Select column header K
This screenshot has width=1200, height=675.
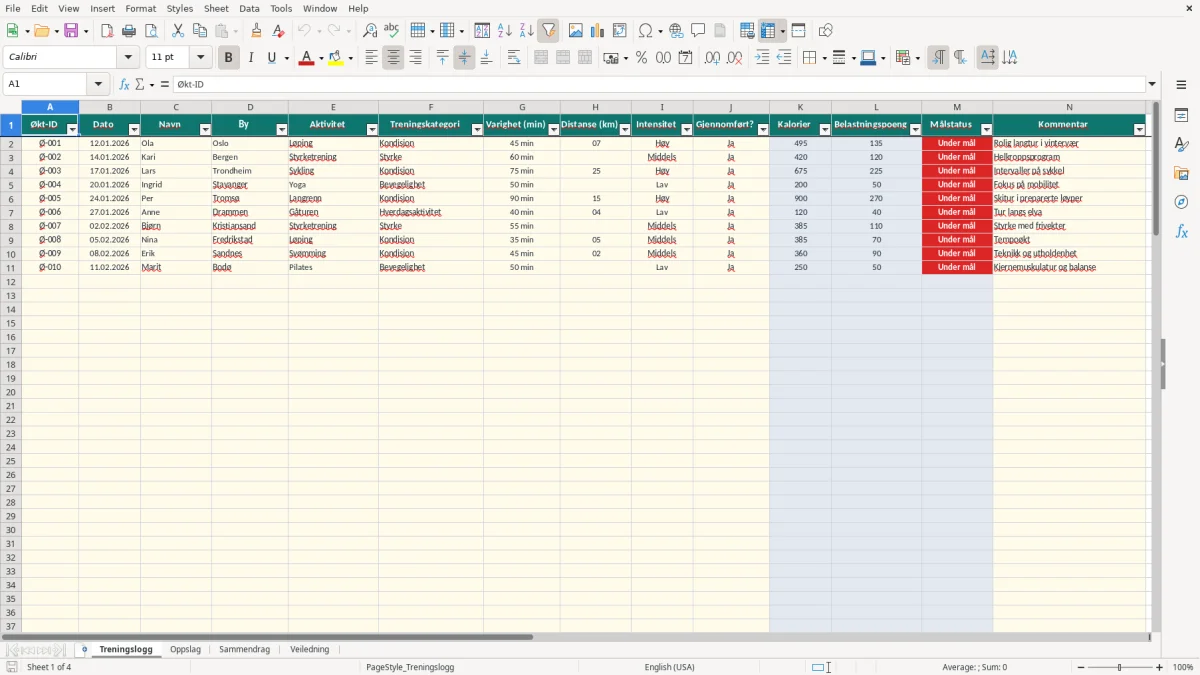[800, 107]
